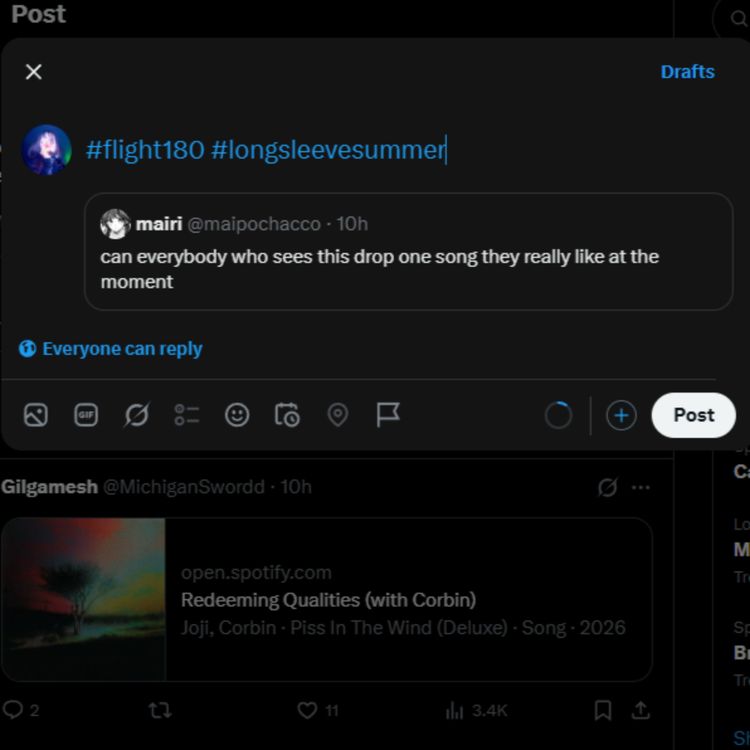Open the Drafts link
Image resolution: width=750 pixels, height=750 pixels.
tap(687, 72)
